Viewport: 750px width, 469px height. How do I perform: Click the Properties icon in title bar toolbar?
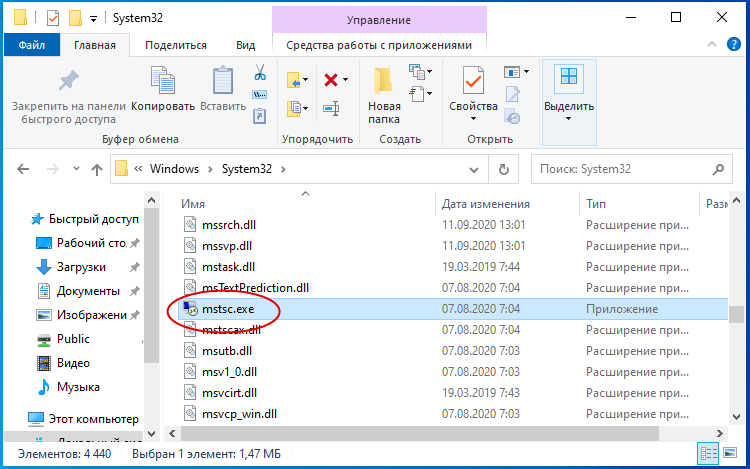point(53,18)
